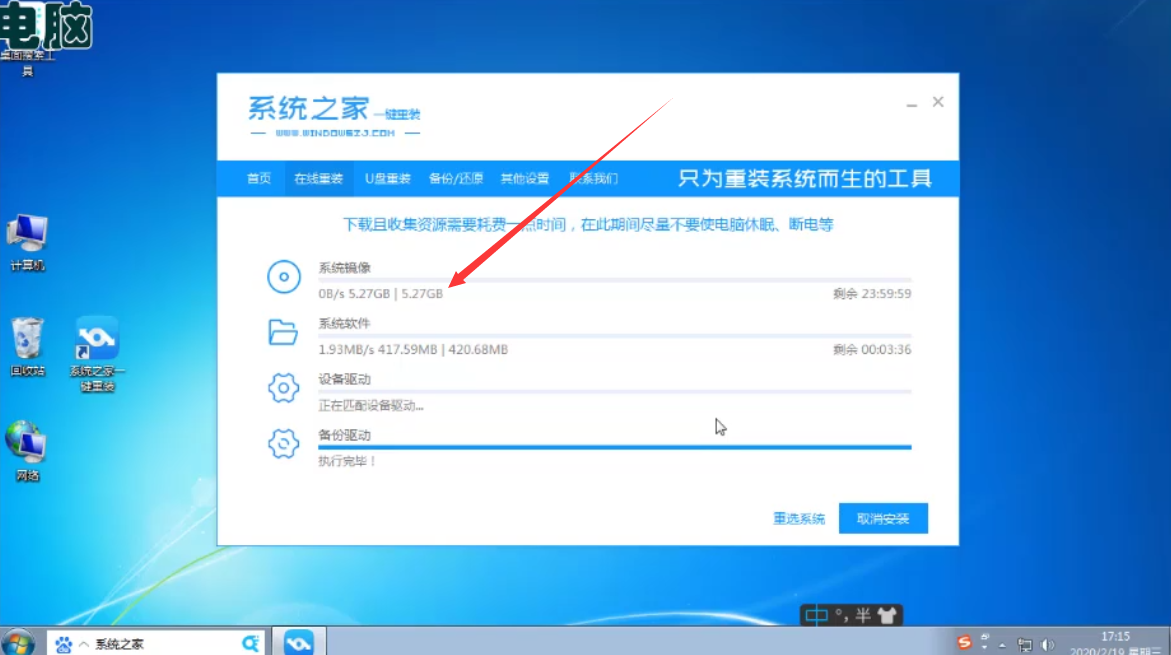
Task: Click the 取消安装 button
Action: (883, 518)
